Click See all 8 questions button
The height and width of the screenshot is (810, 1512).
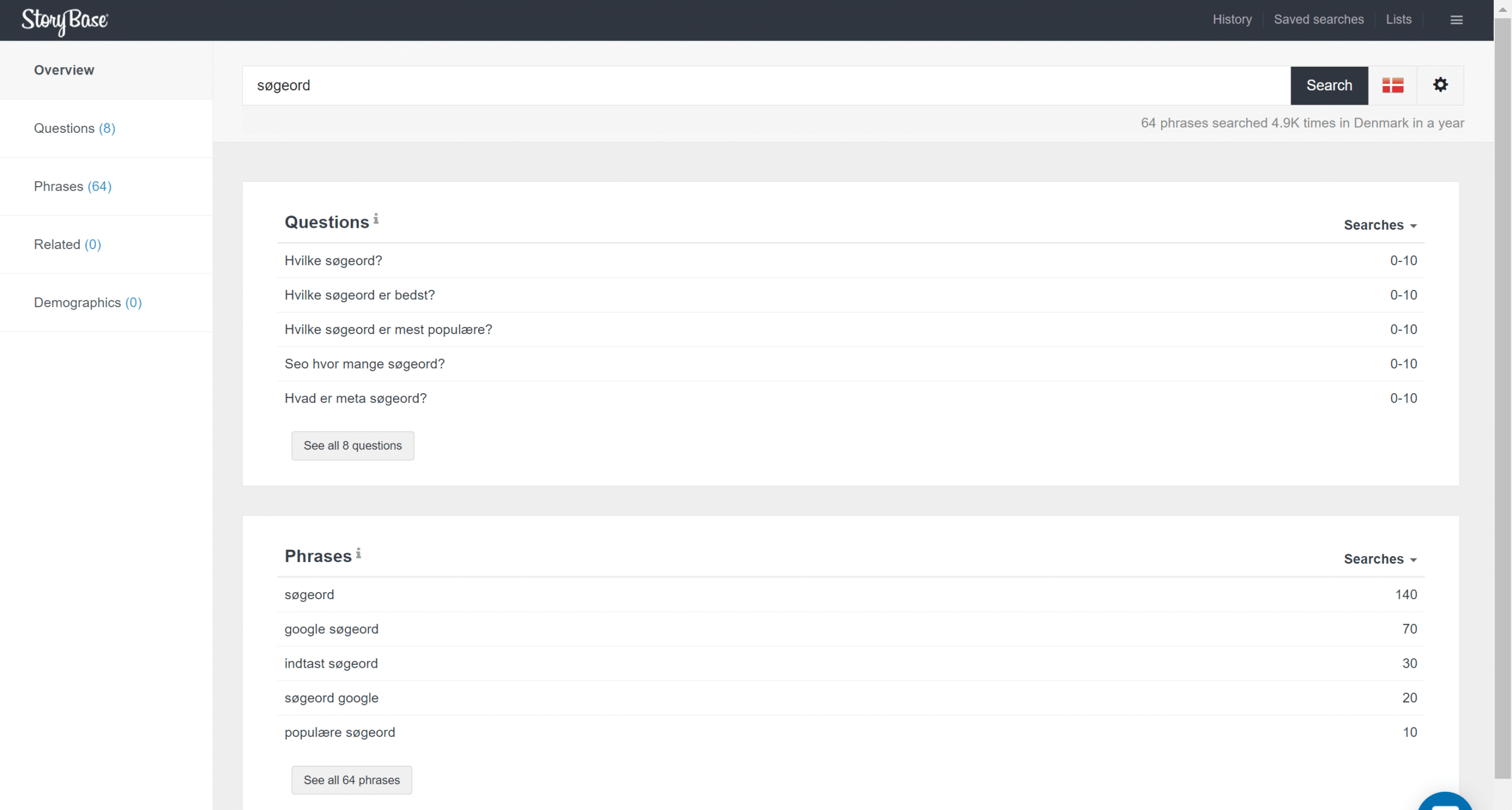353,446
